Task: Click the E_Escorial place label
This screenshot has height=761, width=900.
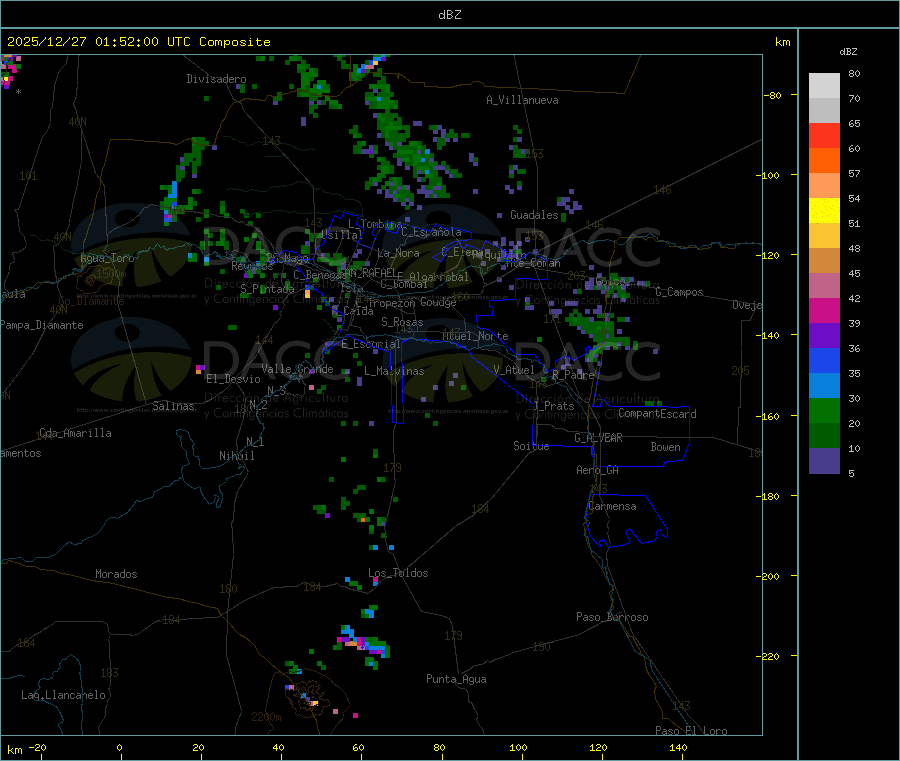Action: point(371,344)
